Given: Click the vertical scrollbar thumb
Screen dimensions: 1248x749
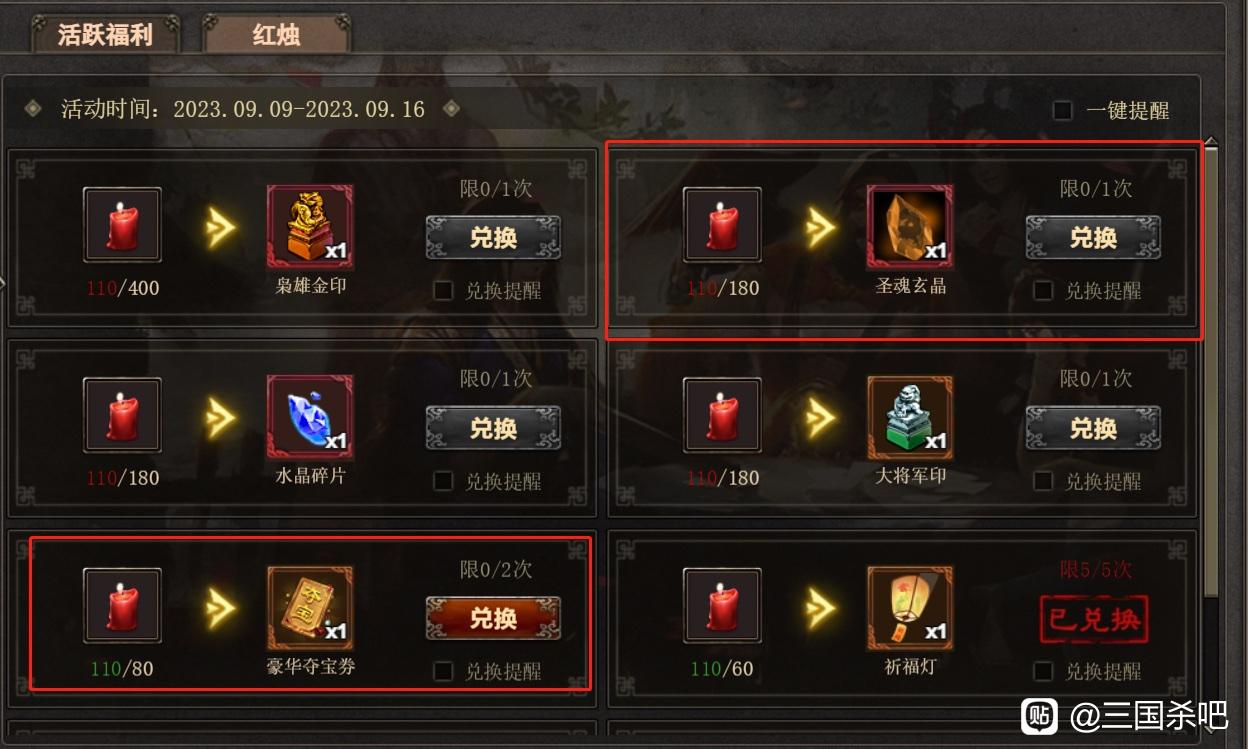Looking at the screenshot, I should click(x=1211, y=372).
